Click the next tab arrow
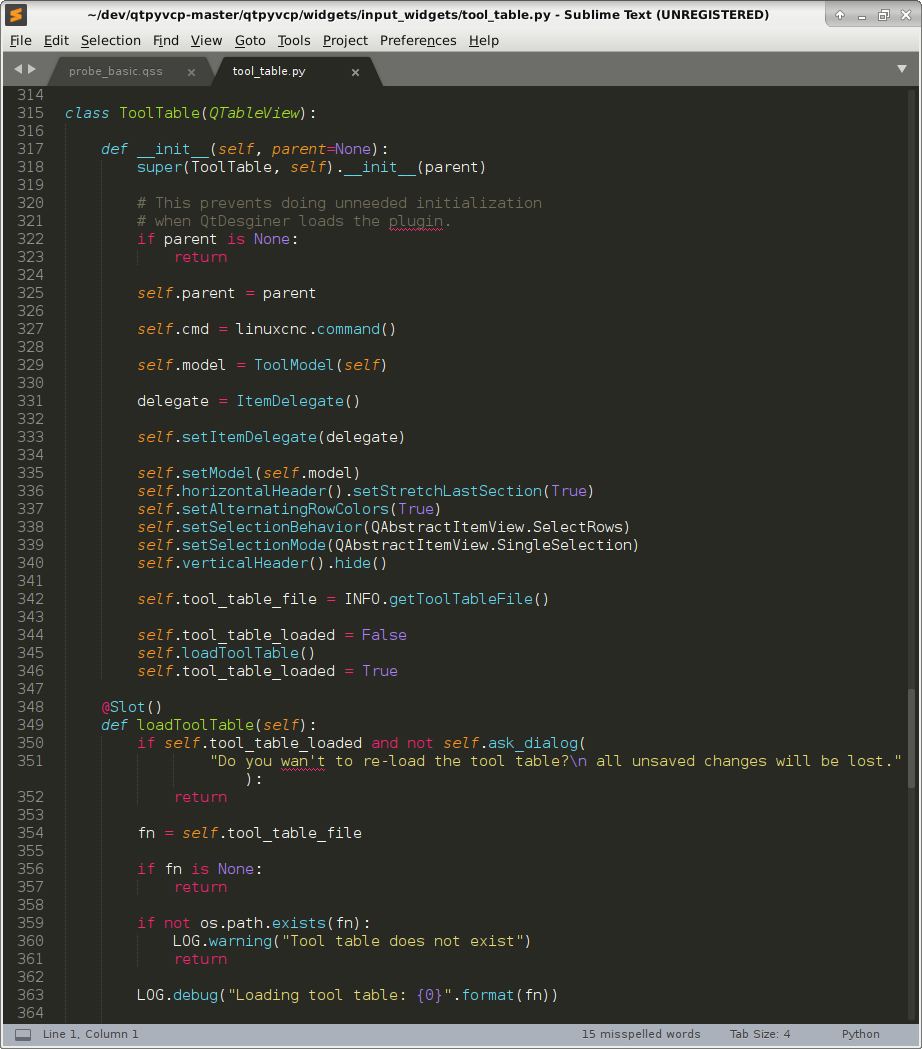Viewport: 922px width, 1049px height. tap(31, 69)
